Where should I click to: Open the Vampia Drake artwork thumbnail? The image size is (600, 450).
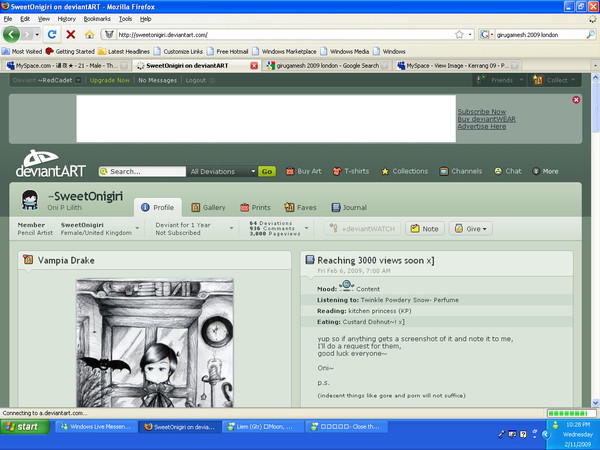pos(155,342)
